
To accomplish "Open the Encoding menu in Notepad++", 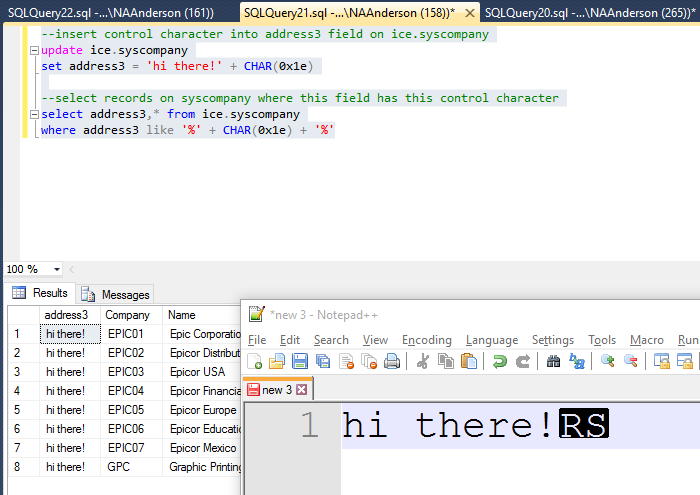I will coord(427,340).
